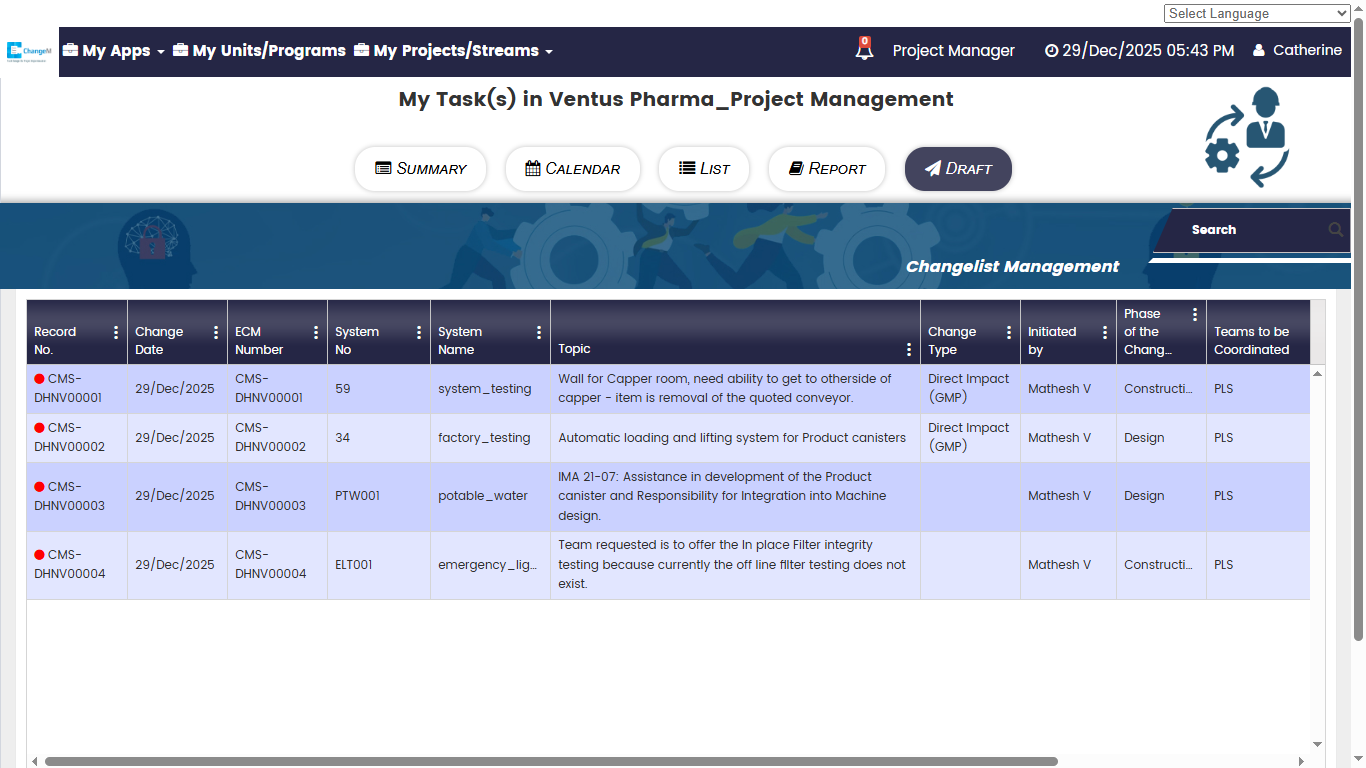Click the notification bell icon
Screen dimensions: 1366x768
(864, 49)
